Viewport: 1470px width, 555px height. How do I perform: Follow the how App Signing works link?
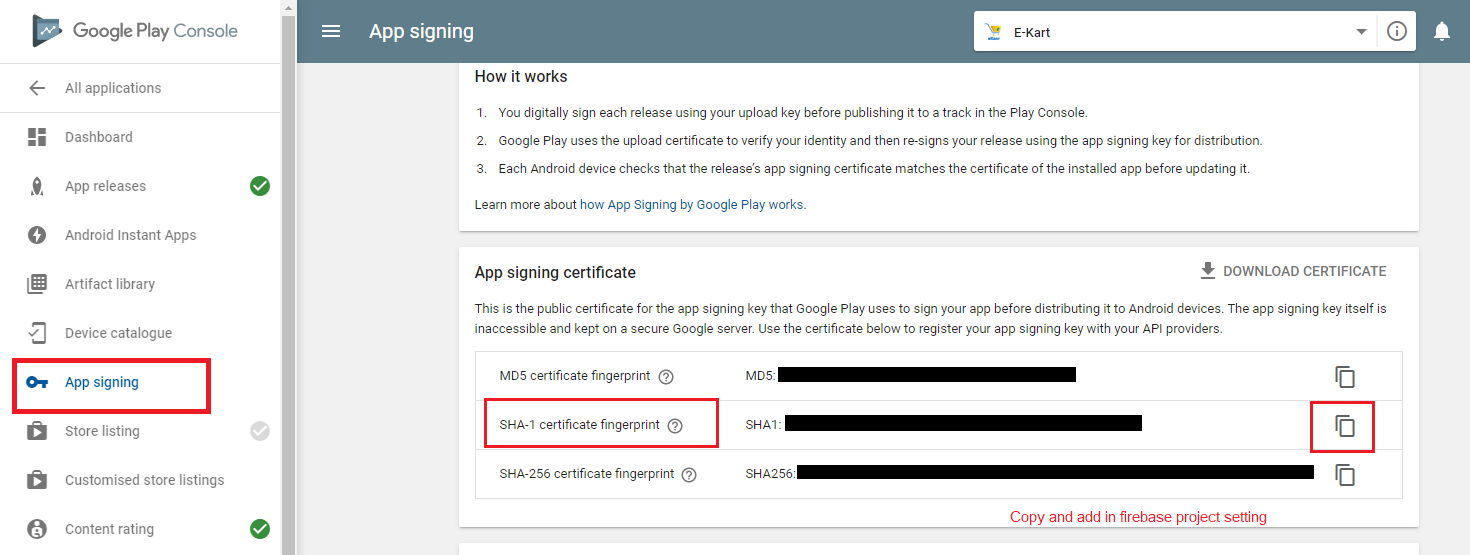click(692, 204)
